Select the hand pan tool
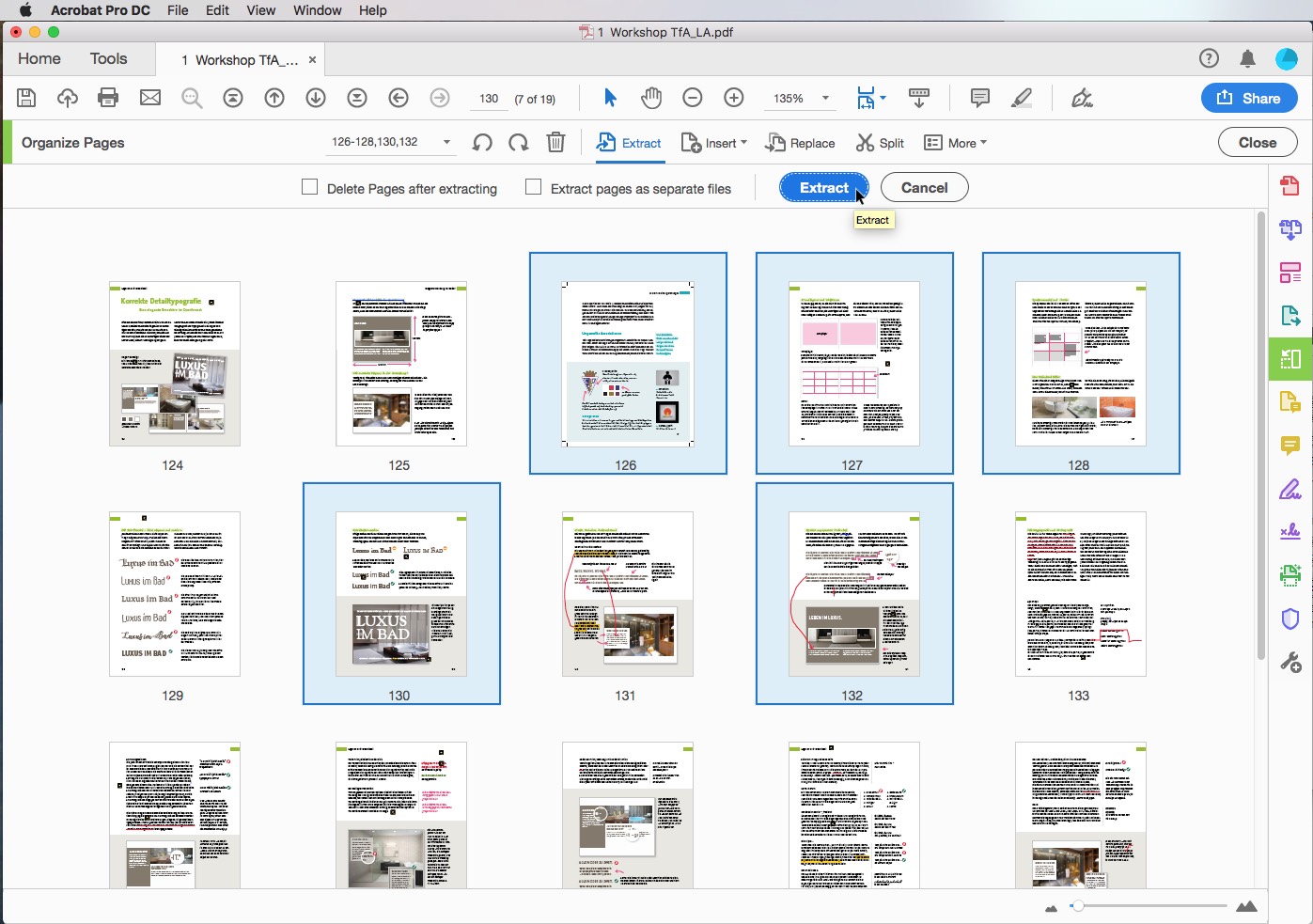 [651, 98]
